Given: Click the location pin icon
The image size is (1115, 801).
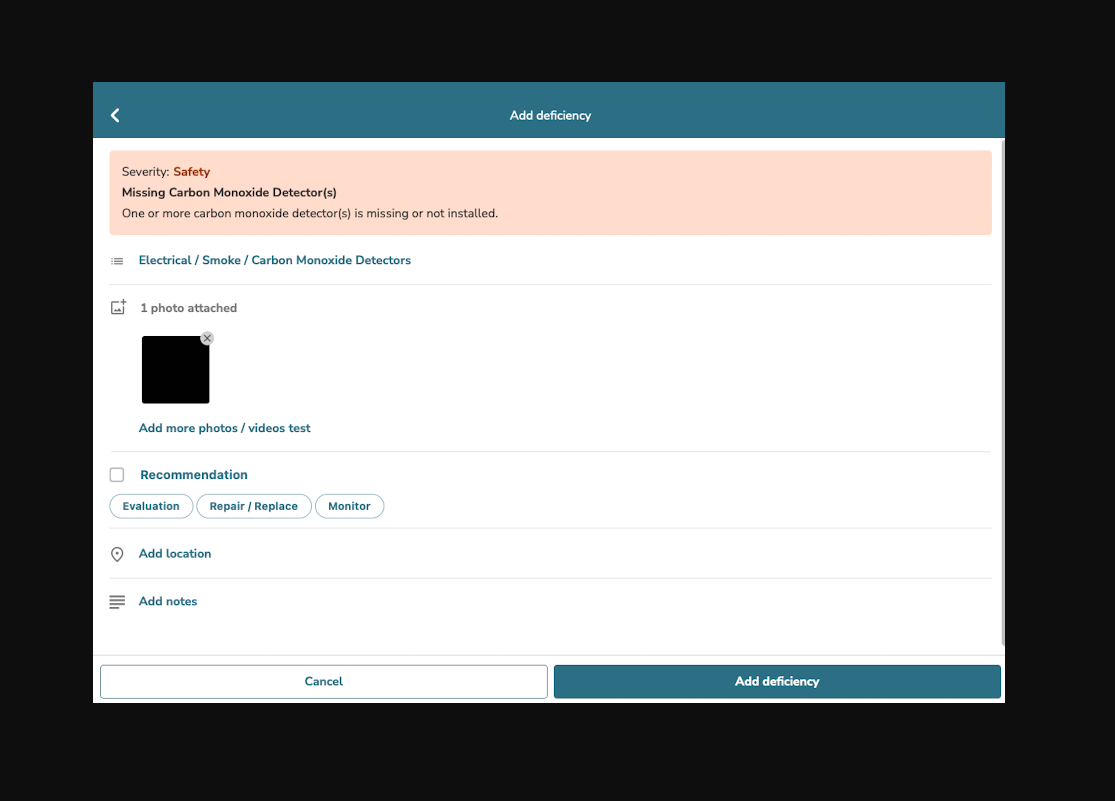Looking at the screenshot, I should click(x=117, y=554).
